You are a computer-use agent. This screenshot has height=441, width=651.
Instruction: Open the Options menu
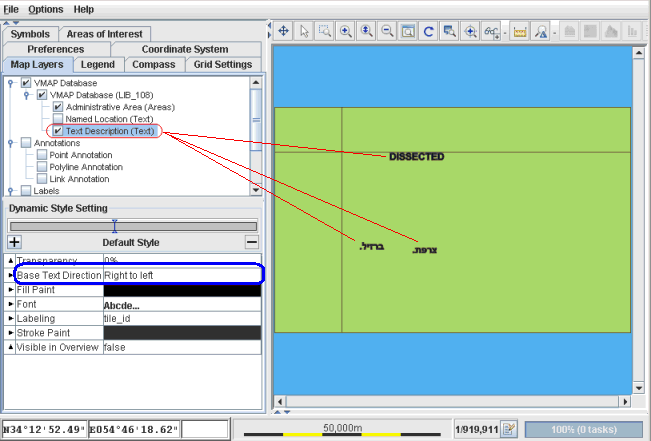click(x=45, y=8)
